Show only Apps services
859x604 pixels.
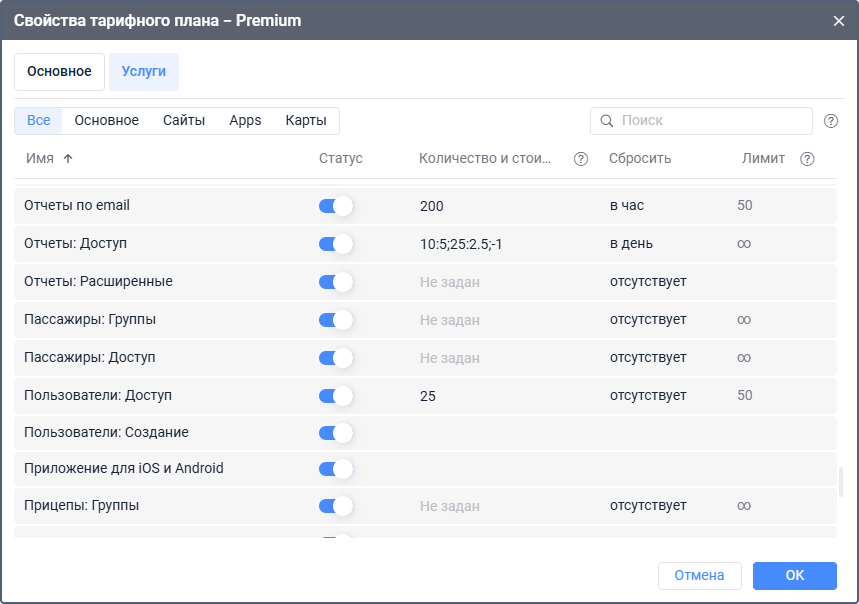coord(245,121)
